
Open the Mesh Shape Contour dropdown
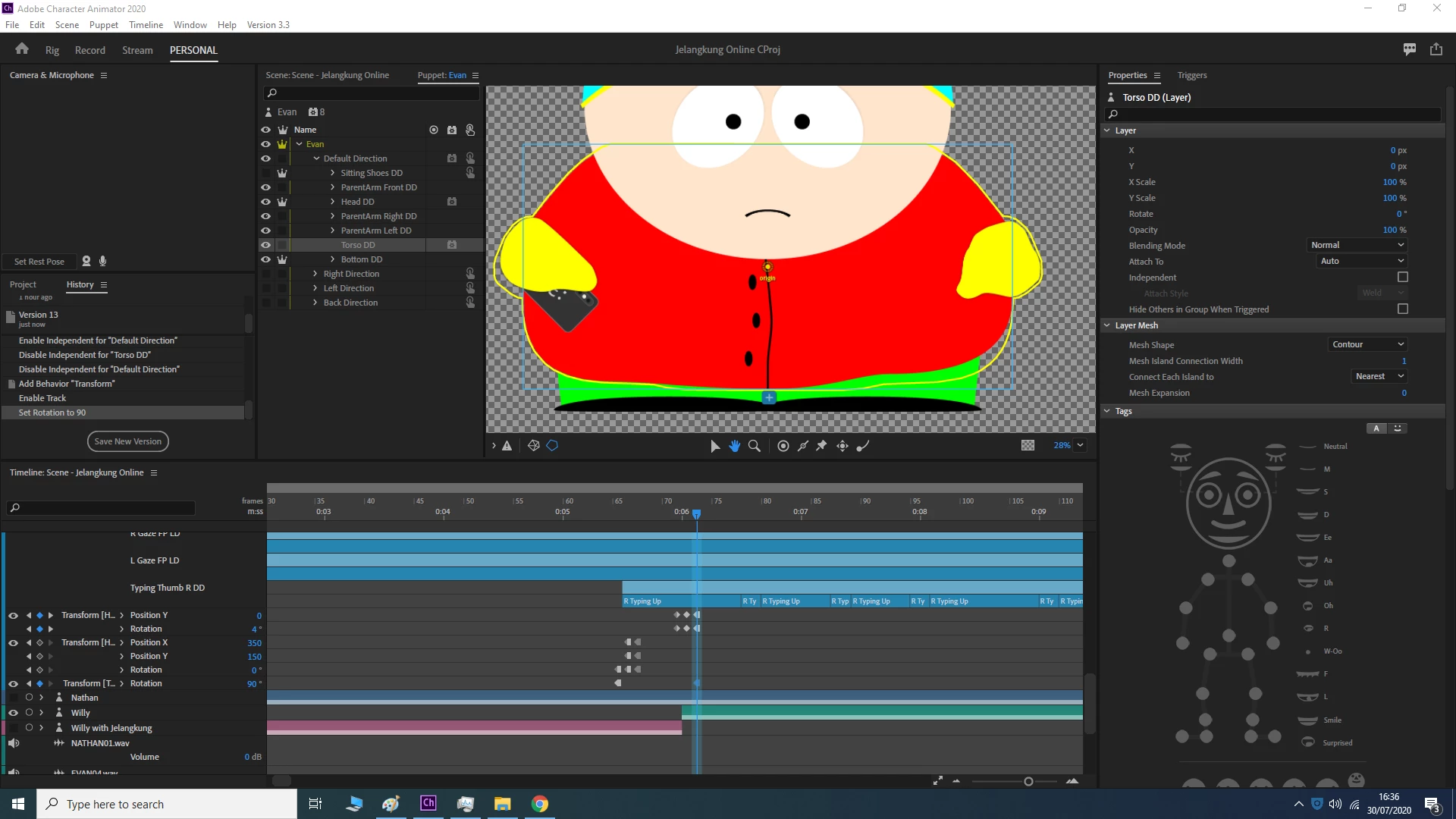pos(1367,344)
